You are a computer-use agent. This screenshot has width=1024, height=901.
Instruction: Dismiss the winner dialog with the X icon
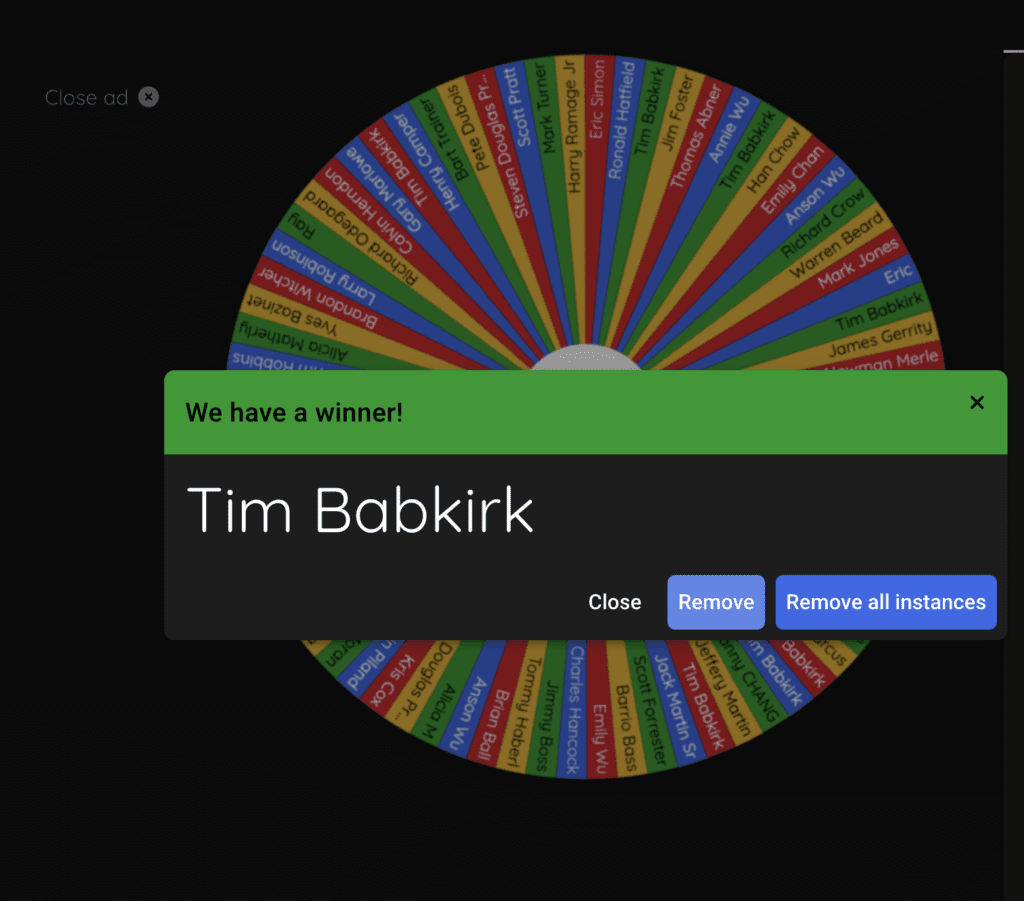click(977, 402)
